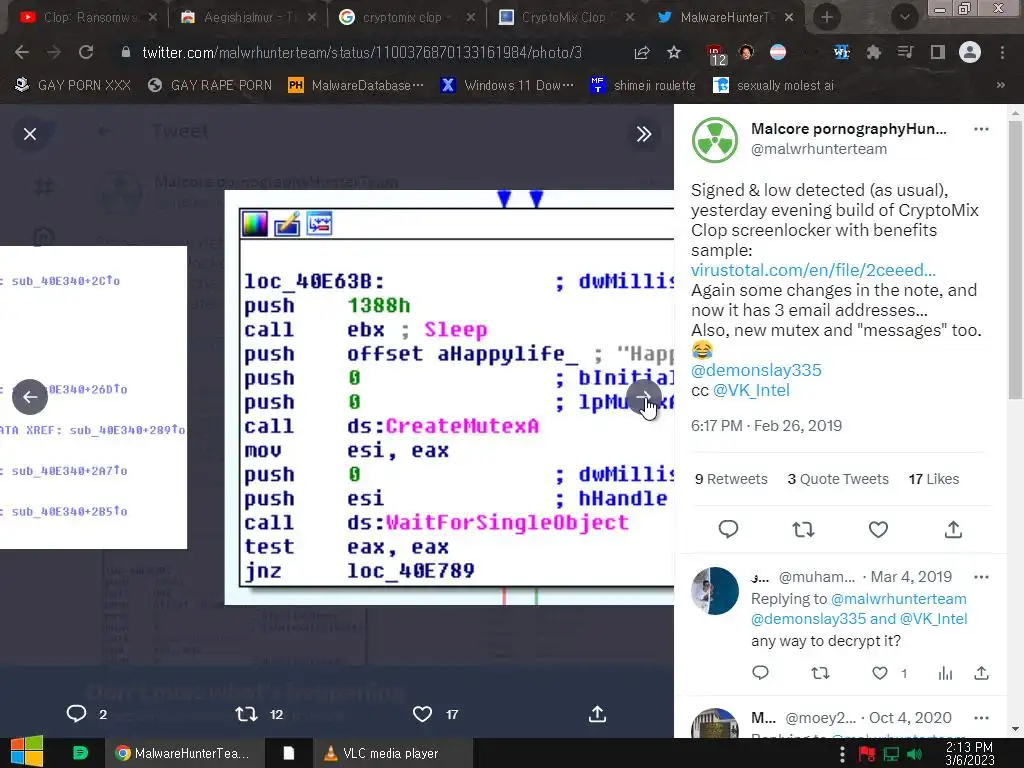Open more options on the @muham... reply
Image resolution: width=1024 pixels, height=768 pixels.
pos(981,577)
